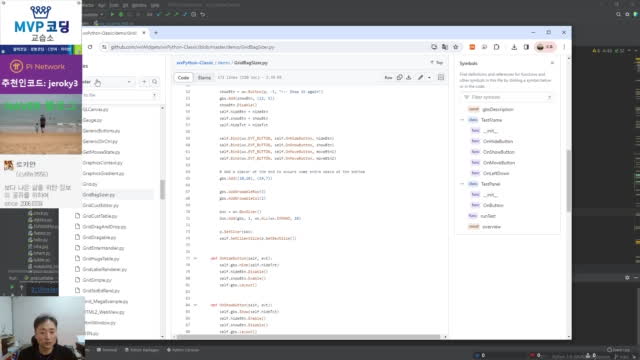640x360 pixels.
Task: Select the OnLeftDown function symbol
Action: coord(496,173)
